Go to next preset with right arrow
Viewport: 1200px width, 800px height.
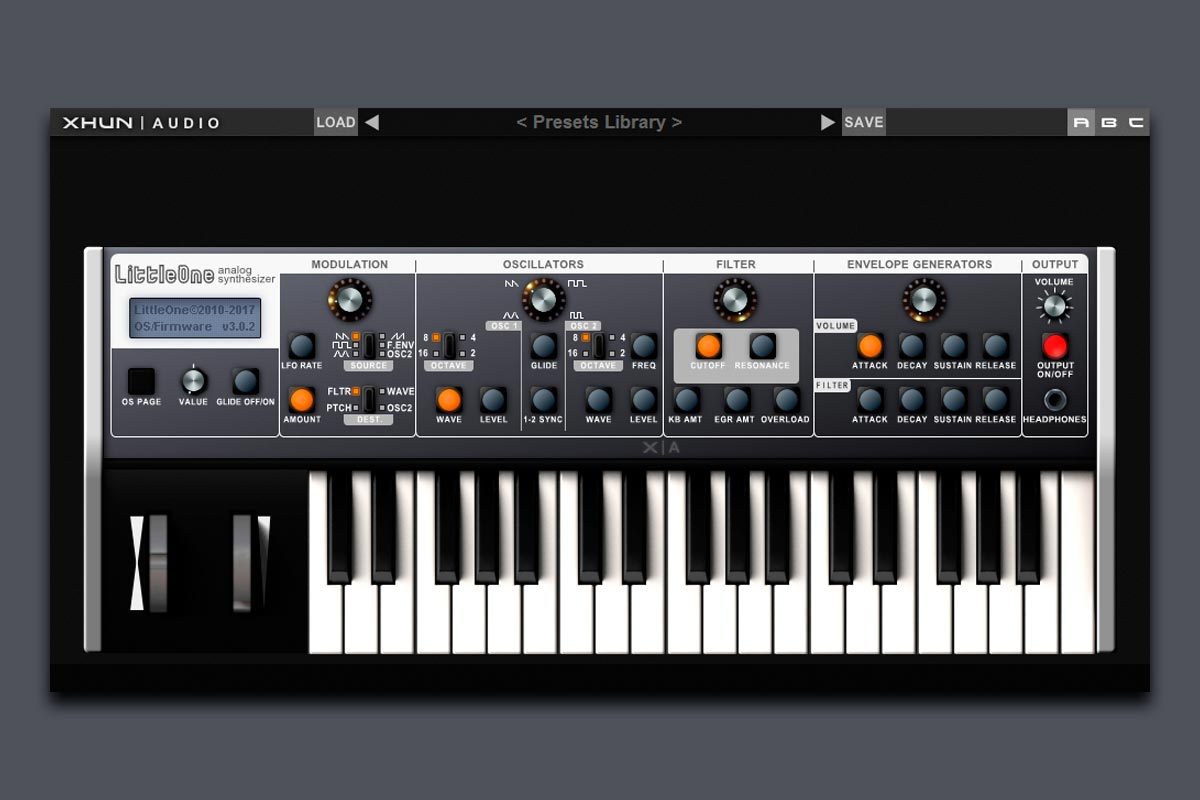(x=827, y=122)
